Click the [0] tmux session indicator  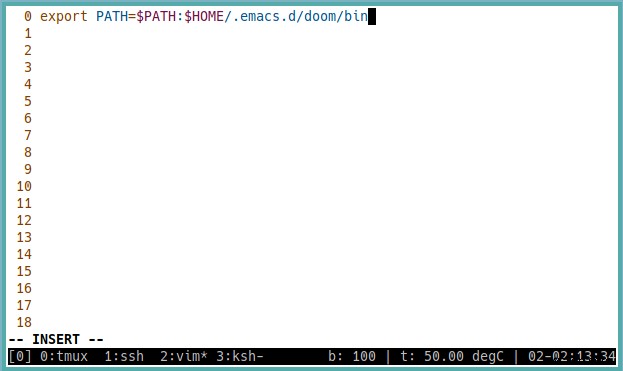tap(20, 356)
